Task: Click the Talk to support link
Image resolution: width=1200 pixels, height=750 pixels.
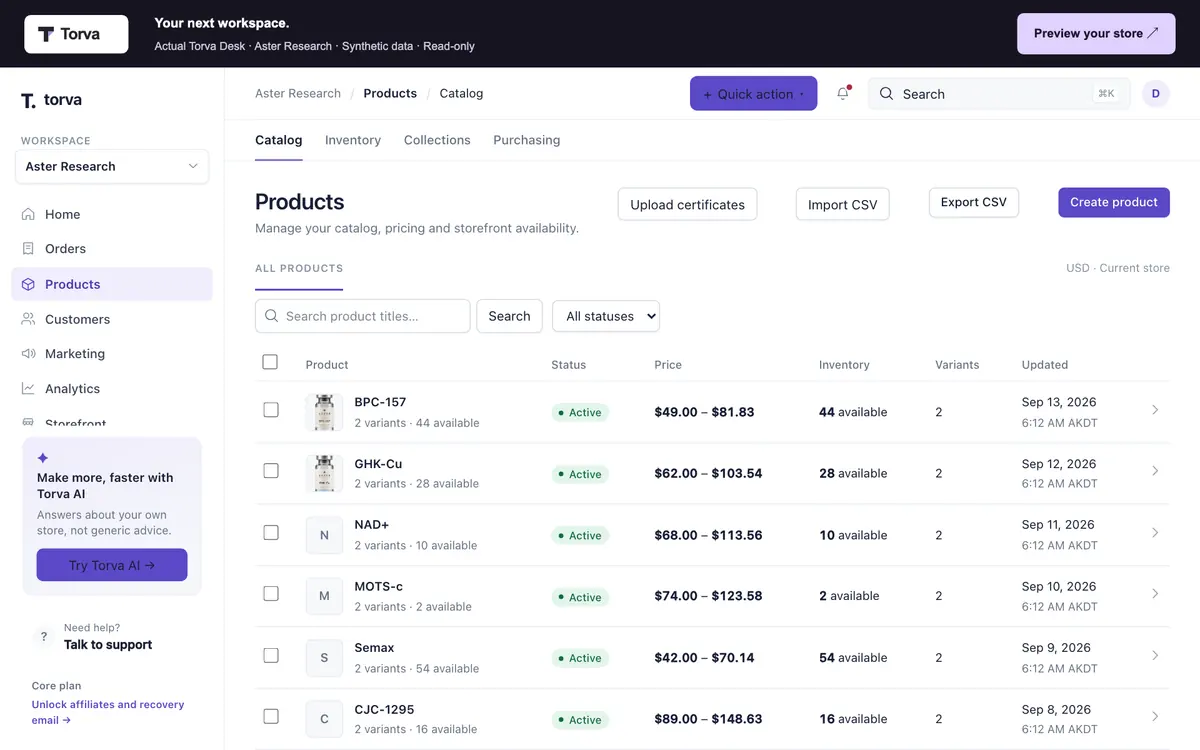Action: point(108,645)
